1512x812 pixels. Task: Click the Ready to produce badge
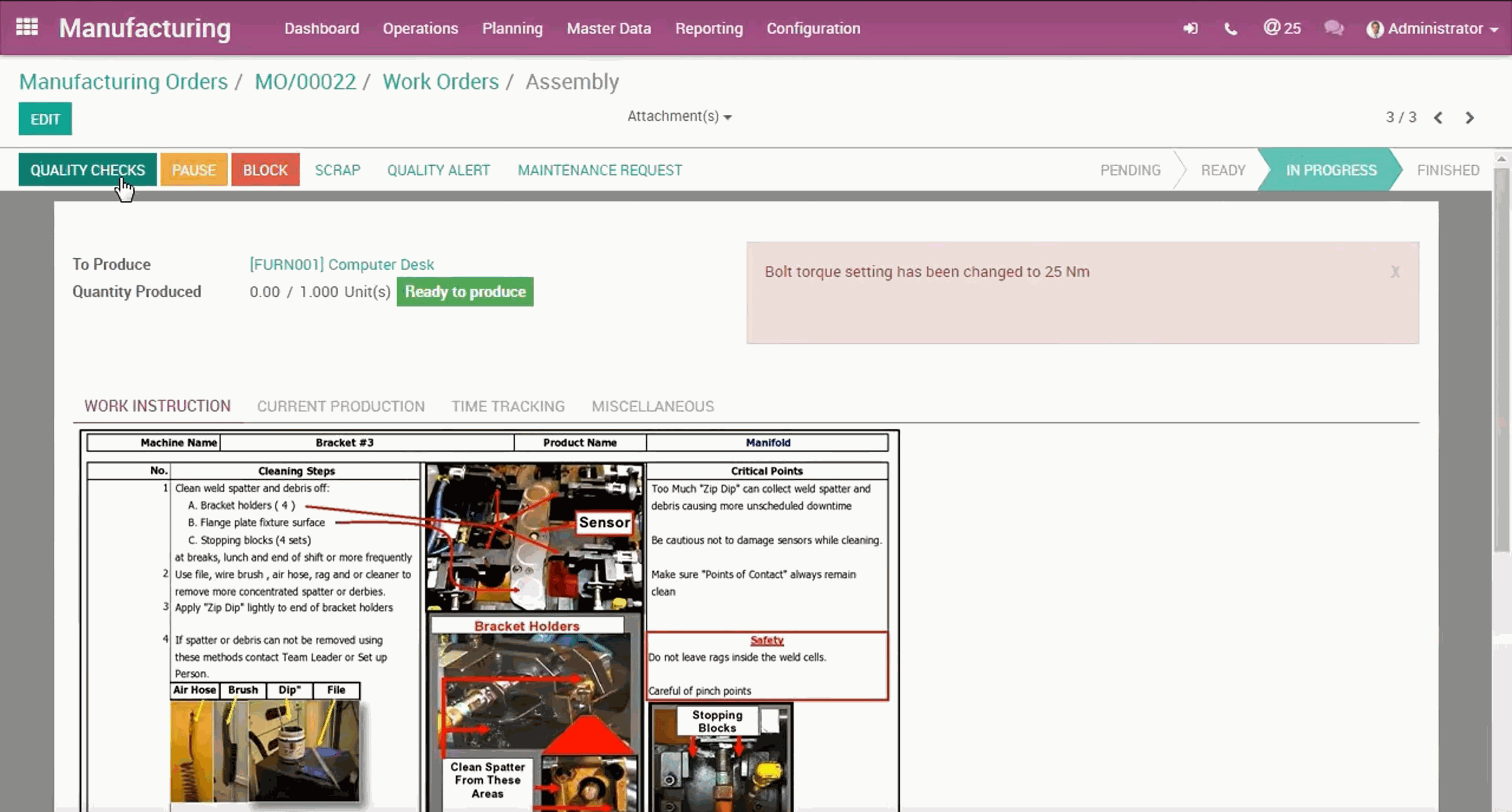tap(465, 292)
